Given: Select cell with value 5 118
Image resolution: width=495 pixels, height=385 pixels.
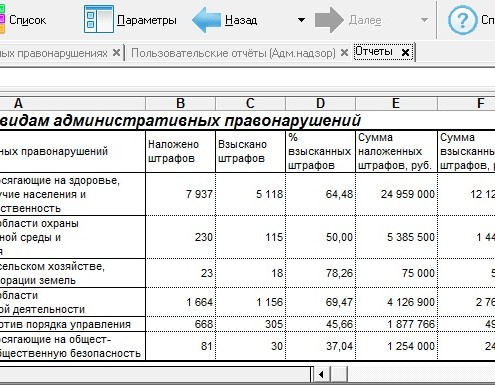Looking at the screenshot, I should 250,194.
